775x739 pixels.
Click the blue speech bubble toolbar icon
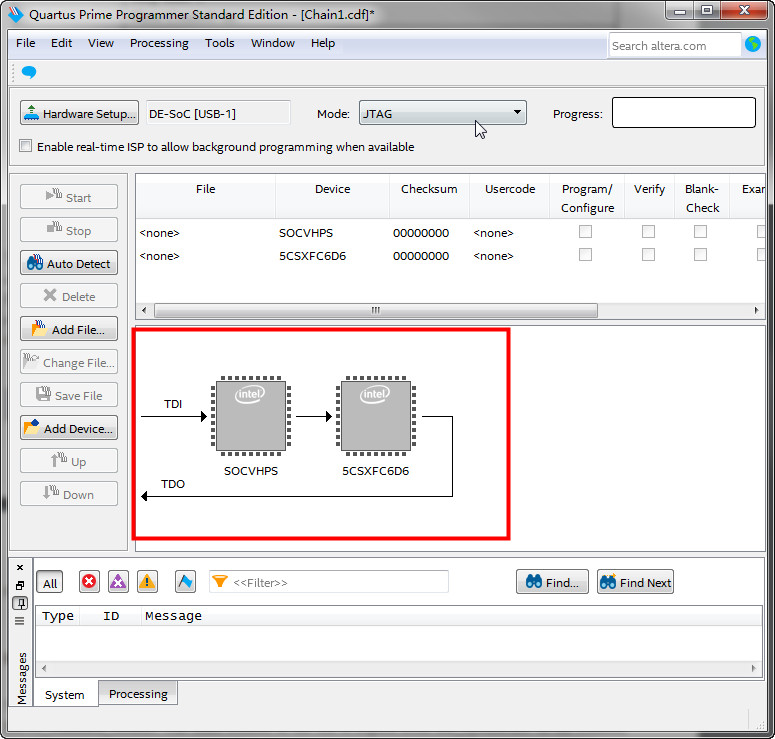tap(29, 72)
